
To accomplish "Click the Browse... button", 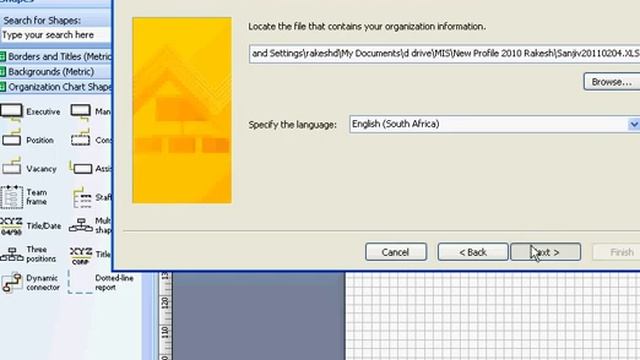I will coord(611,82).
